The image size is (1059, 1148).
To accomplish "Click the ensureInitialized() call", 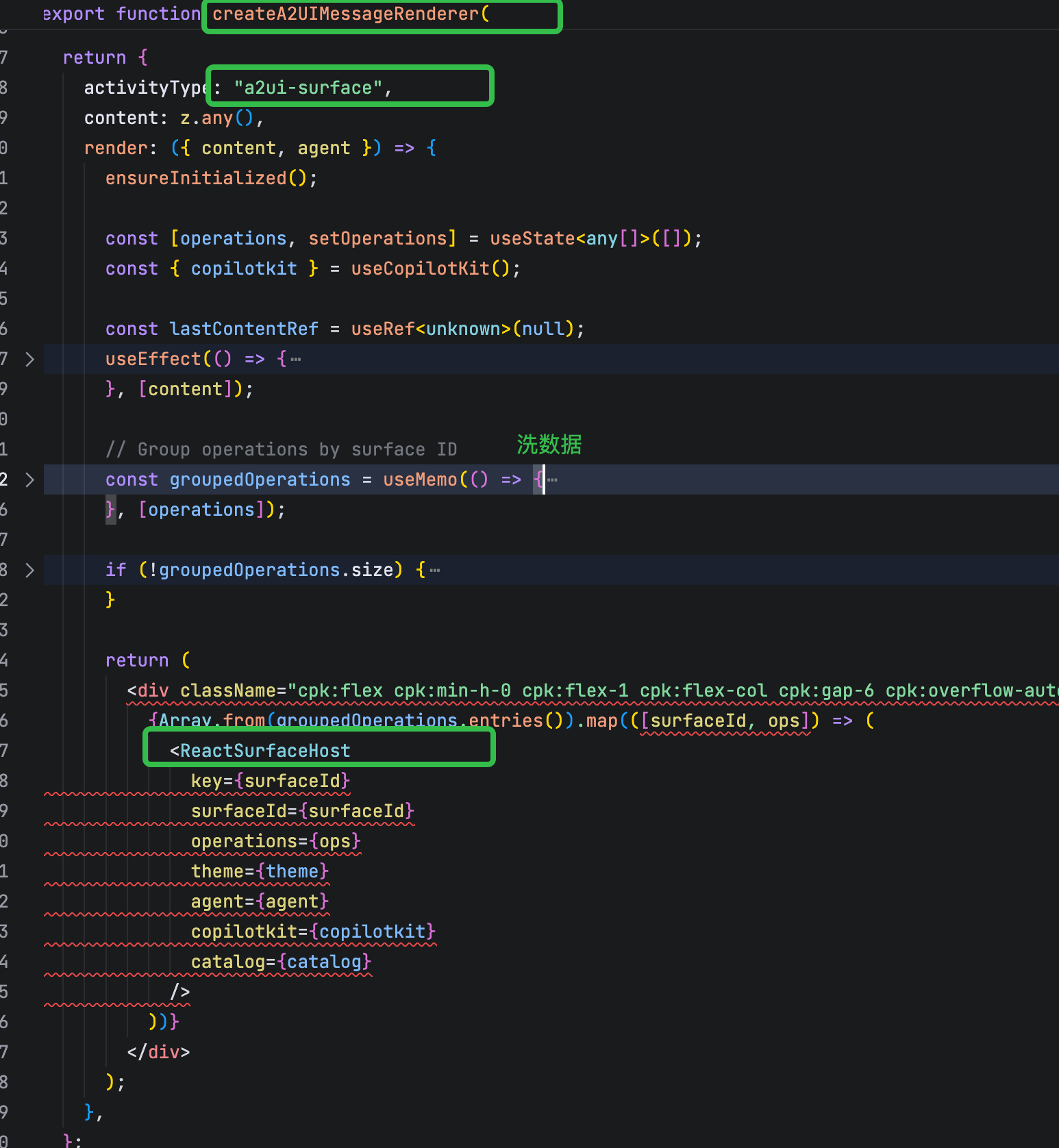I will click(x=206, y=178).
